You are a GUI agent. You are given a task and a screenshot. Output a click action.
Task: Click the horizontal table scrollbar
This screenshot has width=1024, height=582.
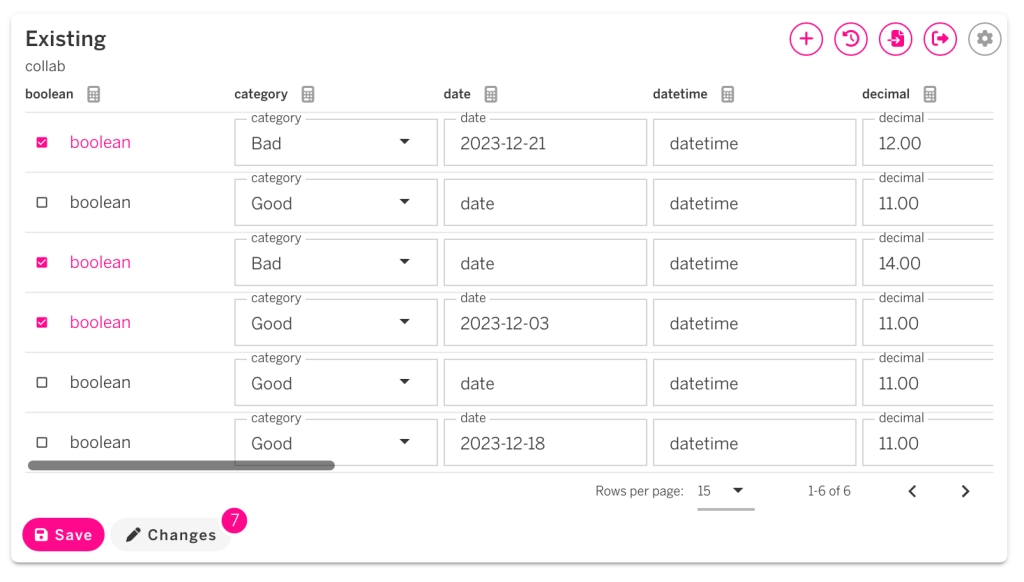click(181, 465)
